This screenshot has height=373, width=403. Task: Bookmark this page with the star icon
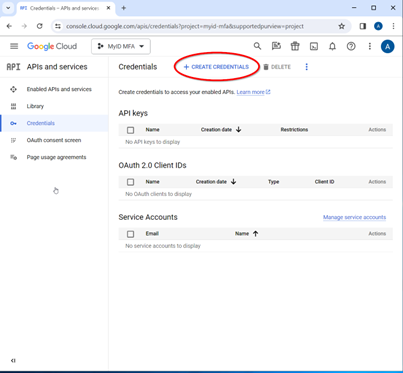(x=342, y=26)
